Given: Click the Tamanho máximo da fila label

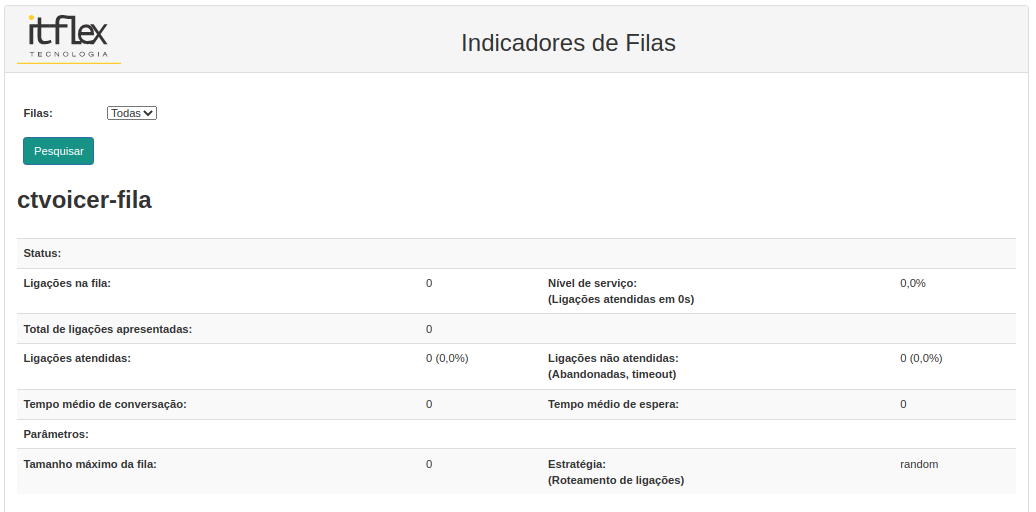Looking at the screenshot, I should (x=90, y=464).
